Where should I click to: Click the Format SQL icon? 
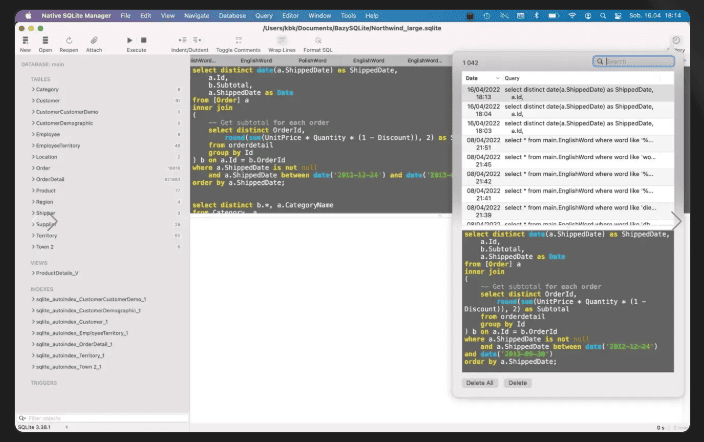pyautogui.click(x=318, y=40)
